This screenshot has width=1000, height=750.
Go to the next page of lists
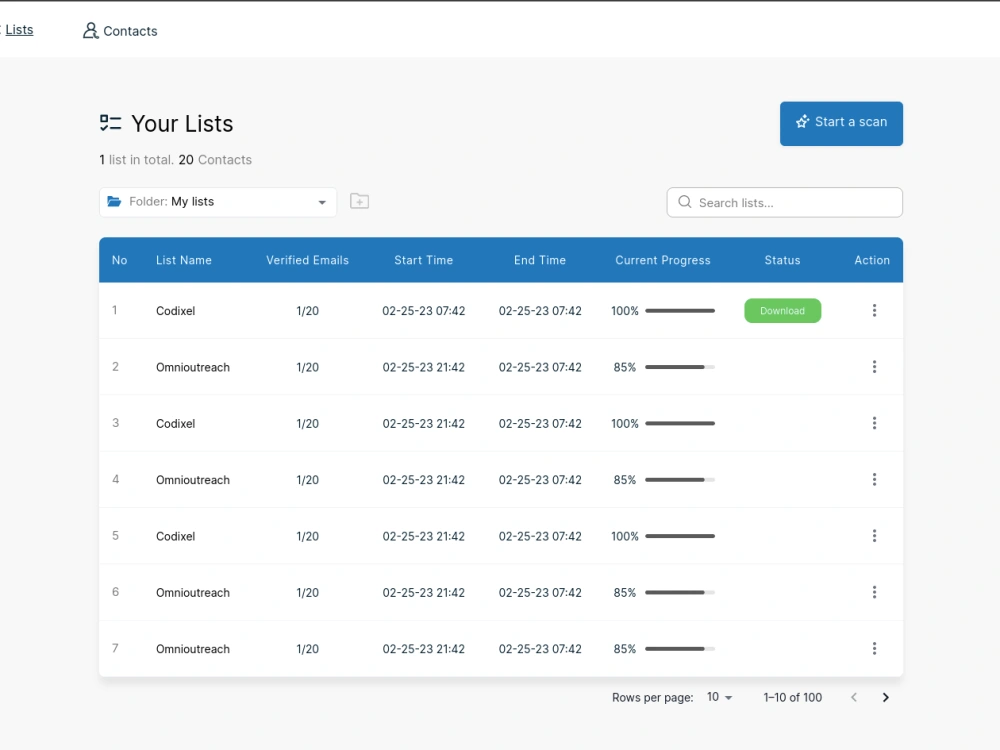(885, 697)
